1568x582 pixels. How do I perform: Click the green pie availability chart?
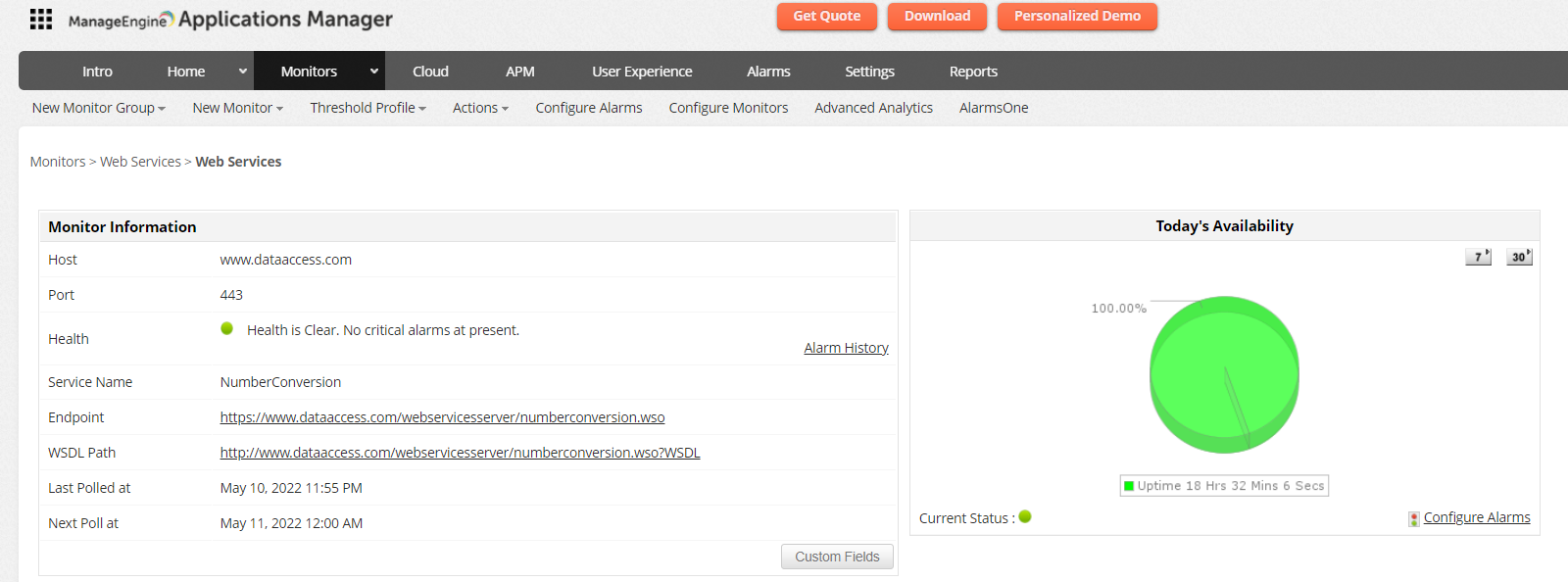coord(1224,374)
